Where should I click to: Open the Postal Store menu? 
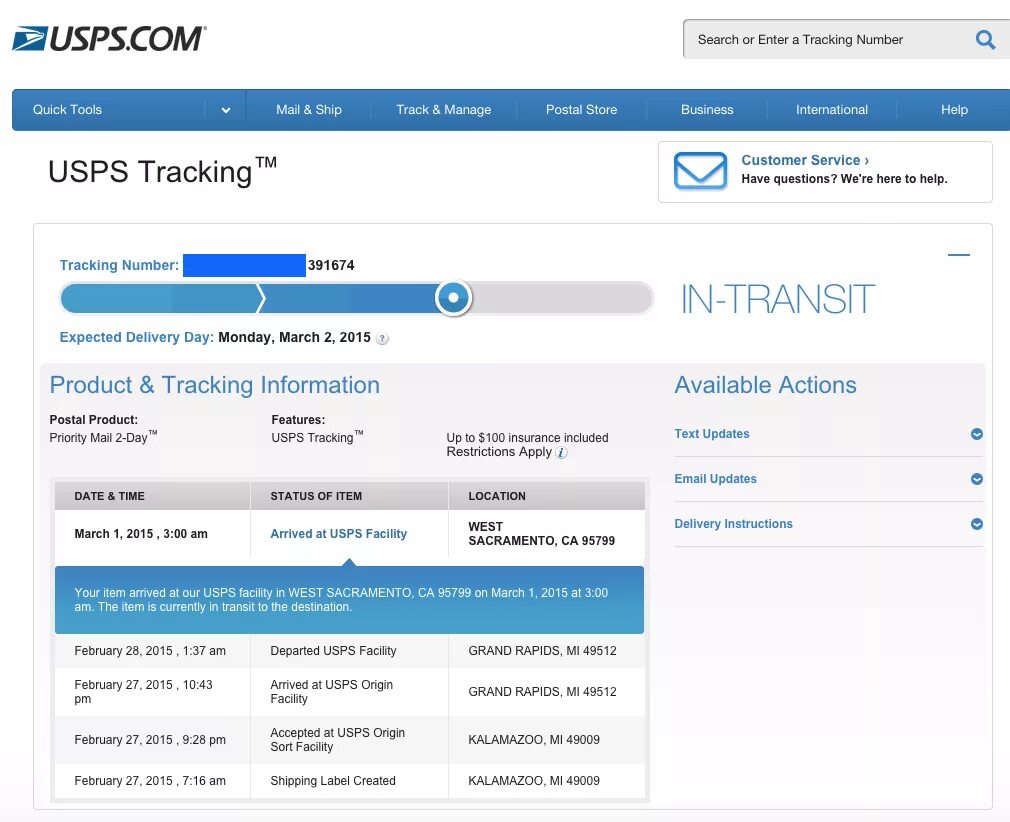[581, 110]
